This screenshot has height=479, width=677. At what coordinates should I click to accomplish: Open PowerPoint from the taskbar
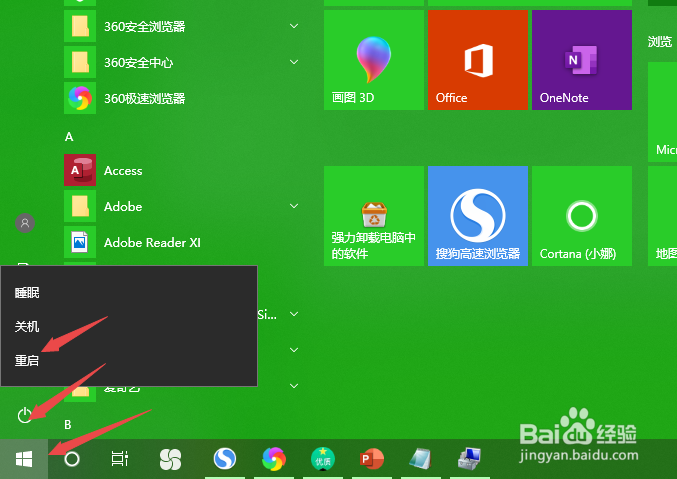pyautogui.click(x=371, y=459)
